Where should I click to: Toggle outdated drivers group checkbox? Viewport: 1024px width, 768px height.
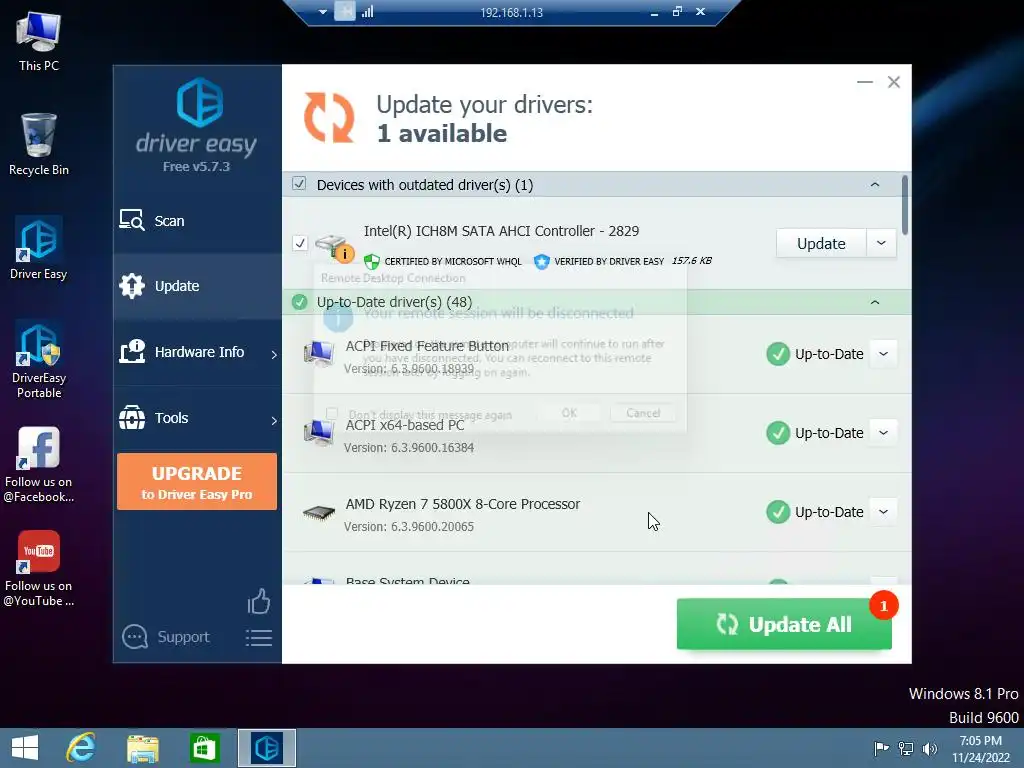(x=299, y=184)
